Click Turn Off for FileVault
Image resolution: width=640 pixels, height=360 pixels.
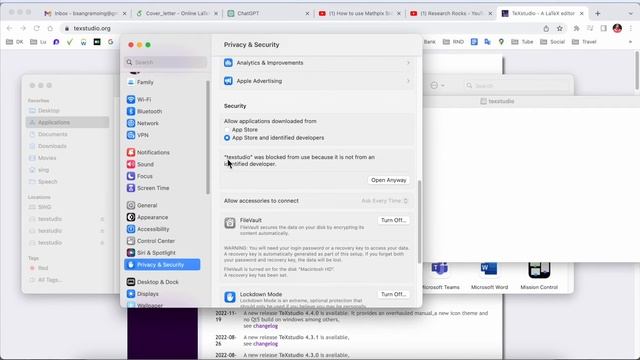(x=393, y=220)
